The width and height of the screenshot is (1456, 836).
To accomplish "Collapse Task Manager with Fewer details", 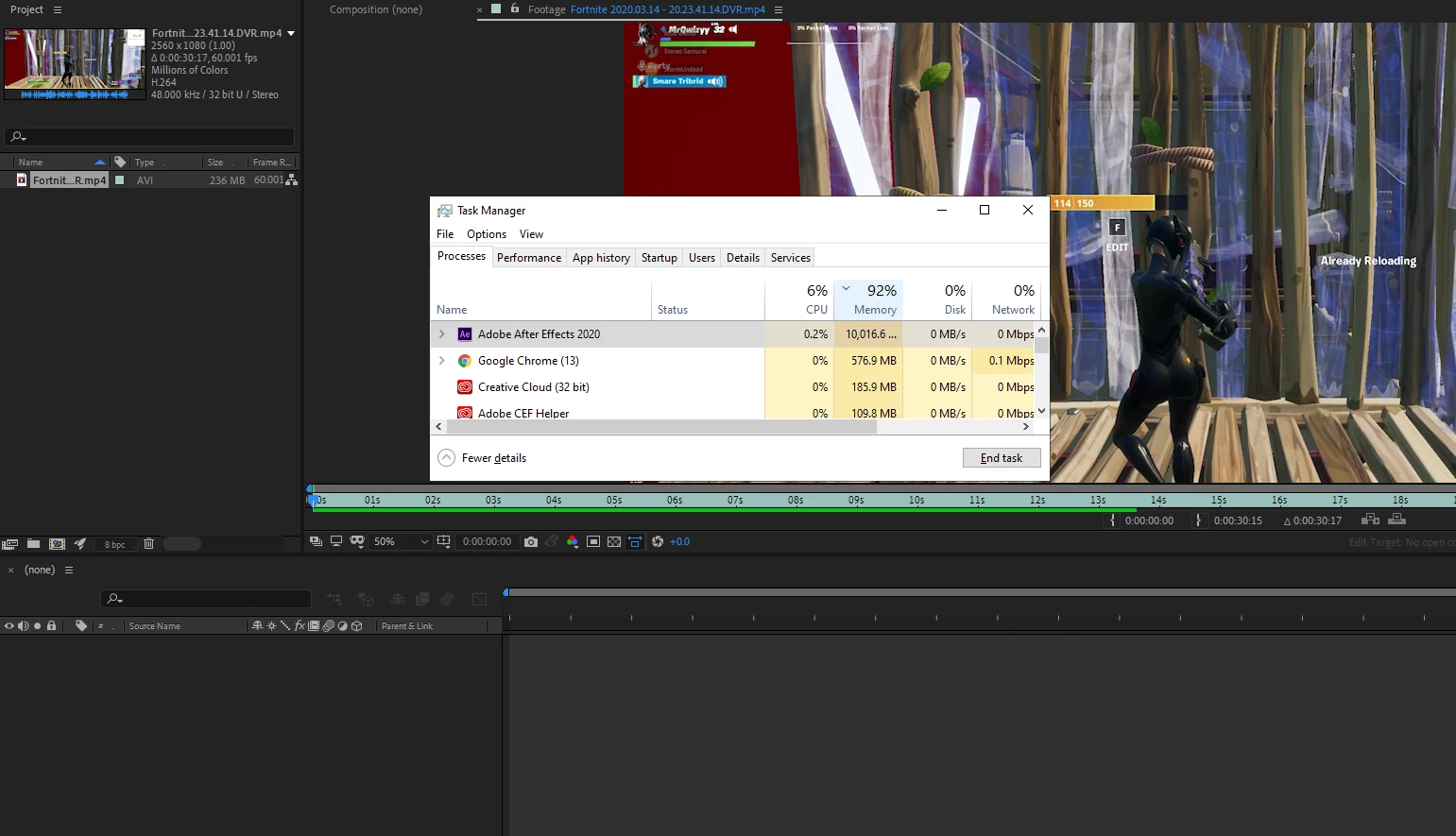I will point(483,458).
